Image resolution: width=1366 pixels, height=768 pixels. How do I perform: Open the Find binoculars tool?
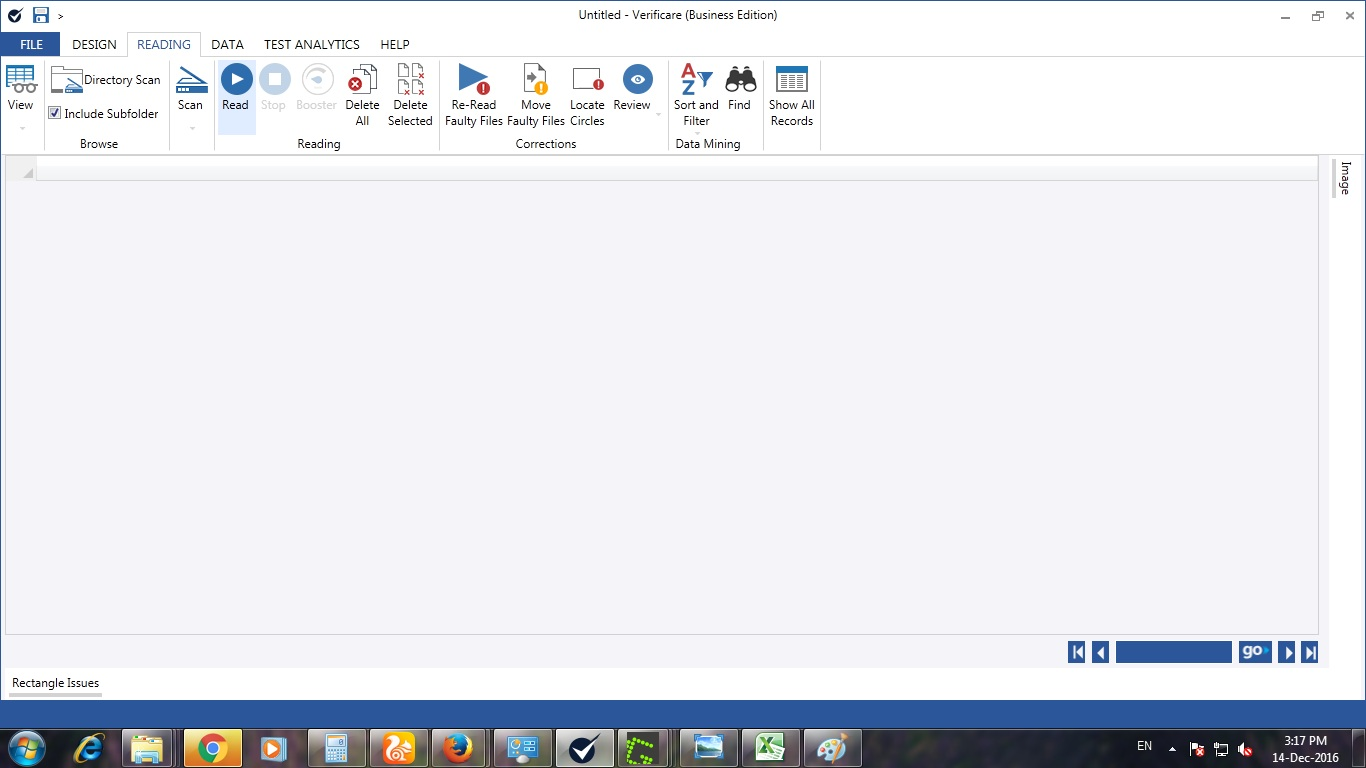(x=740, y=80)
